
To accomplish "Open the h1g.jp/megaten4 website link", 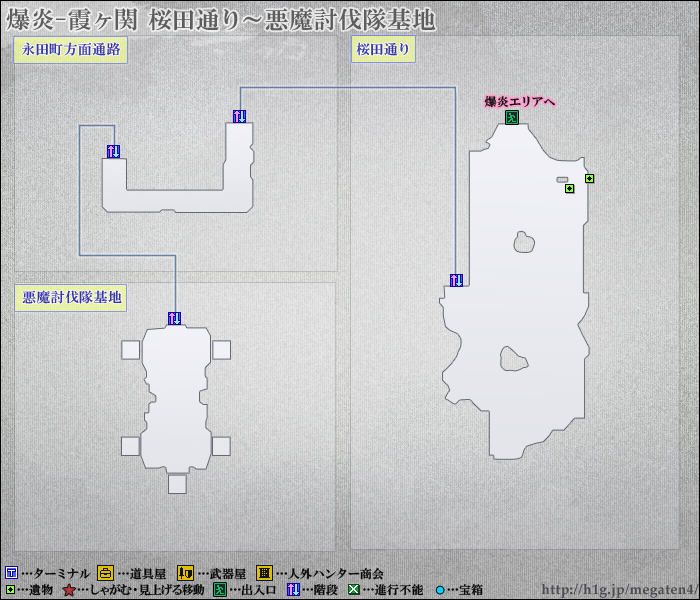I will 618,590.
